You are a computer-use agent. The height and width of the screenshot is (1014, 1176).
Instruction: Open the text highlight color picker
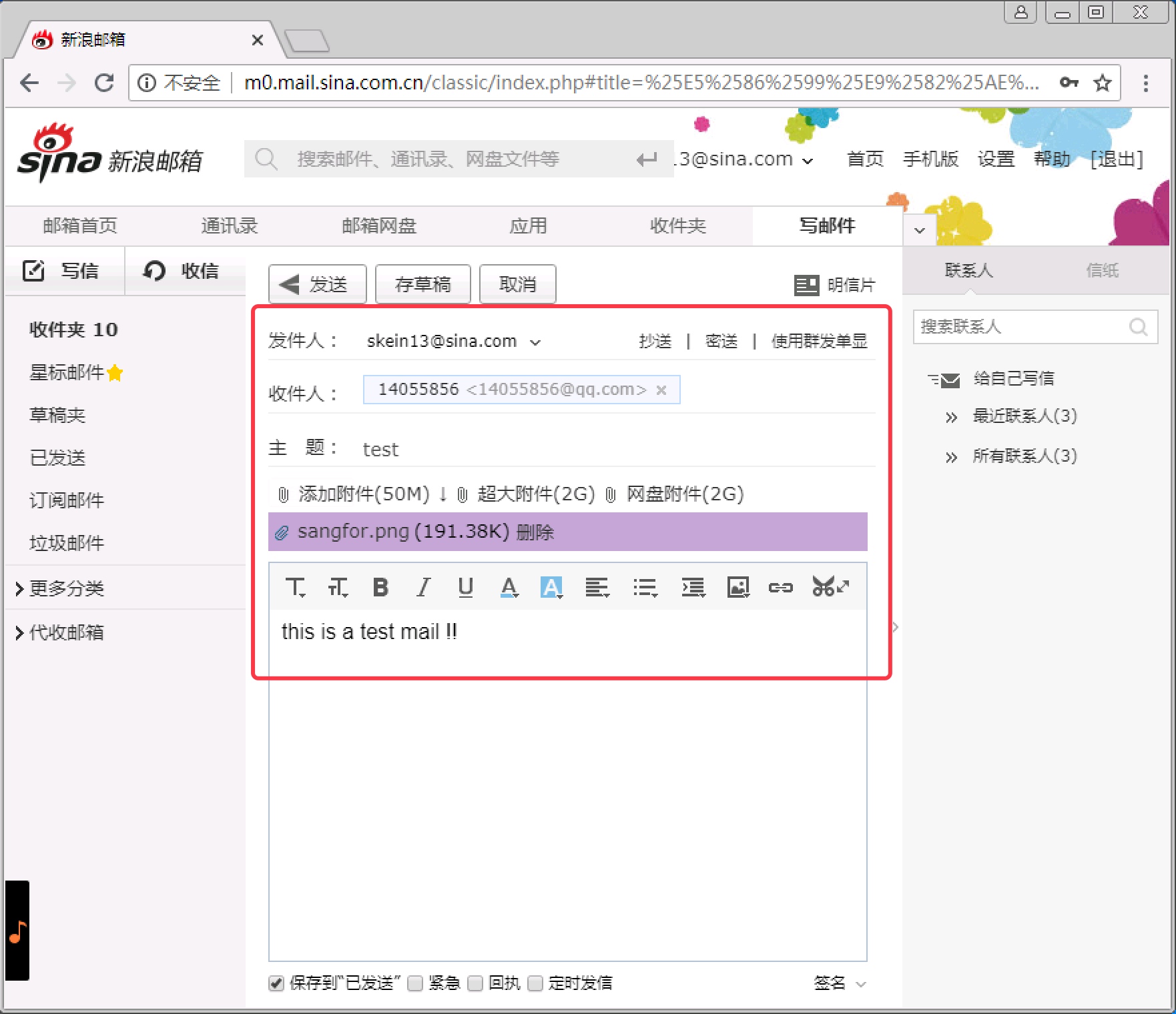pos(551,587)
